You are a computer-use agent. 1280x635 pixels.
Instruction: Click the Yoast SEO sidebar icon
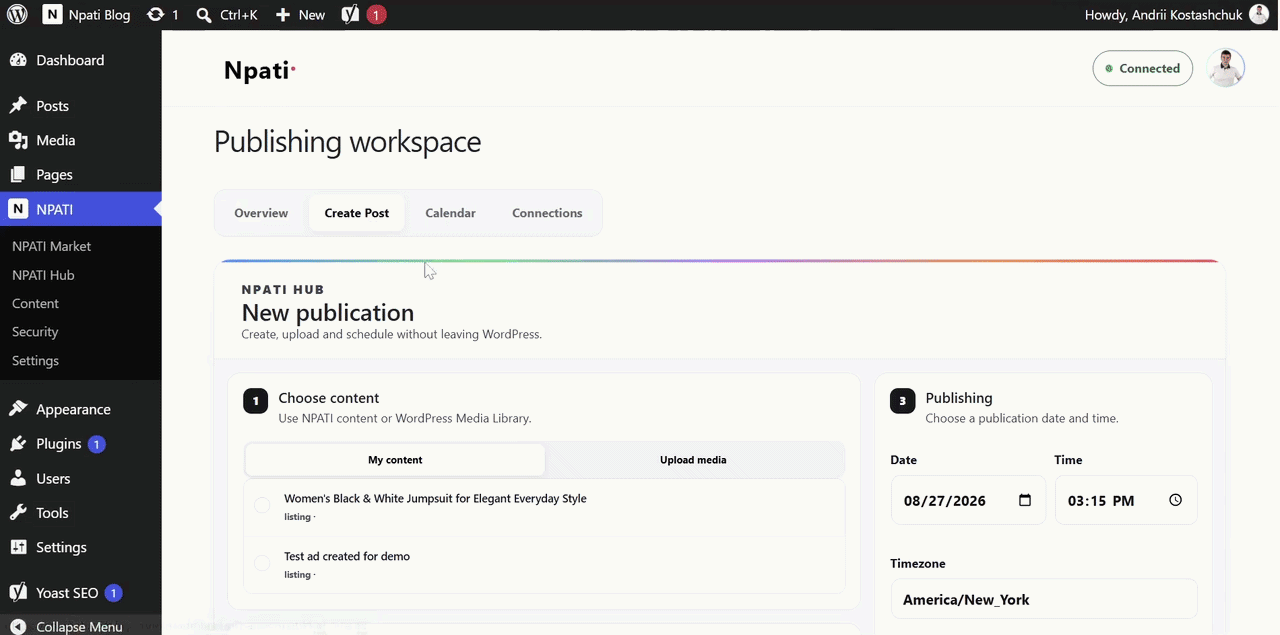pyautogui.click(x=18, y=593)
